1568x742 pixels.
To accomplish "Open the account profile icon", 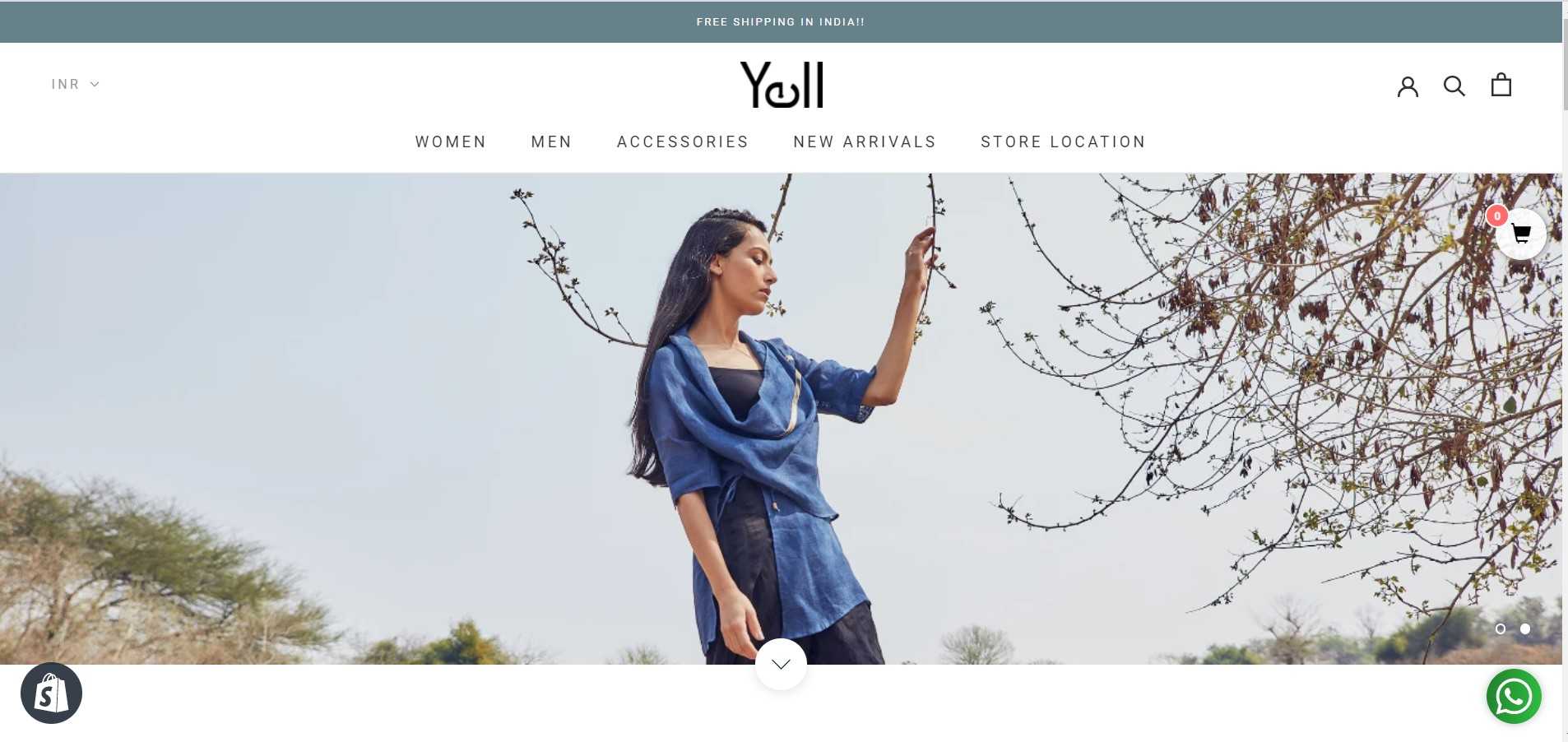I will coord(1408,86).
